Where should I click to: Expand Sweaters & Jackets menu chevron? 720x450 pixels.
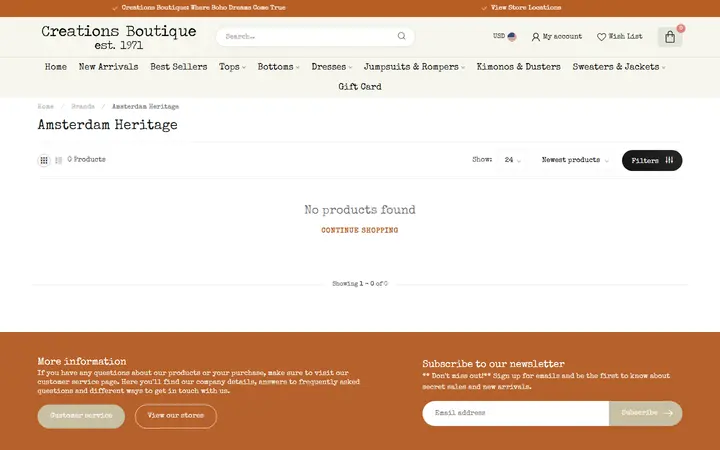click(x=664, y=68)
